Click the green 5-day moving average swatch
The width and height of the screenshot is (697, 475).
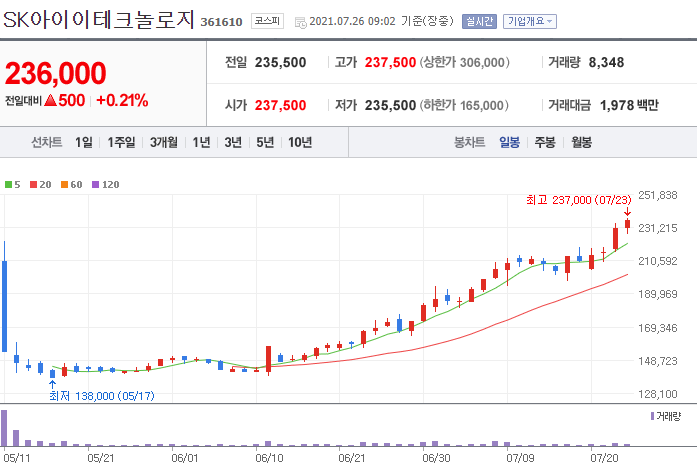point(8,184)
